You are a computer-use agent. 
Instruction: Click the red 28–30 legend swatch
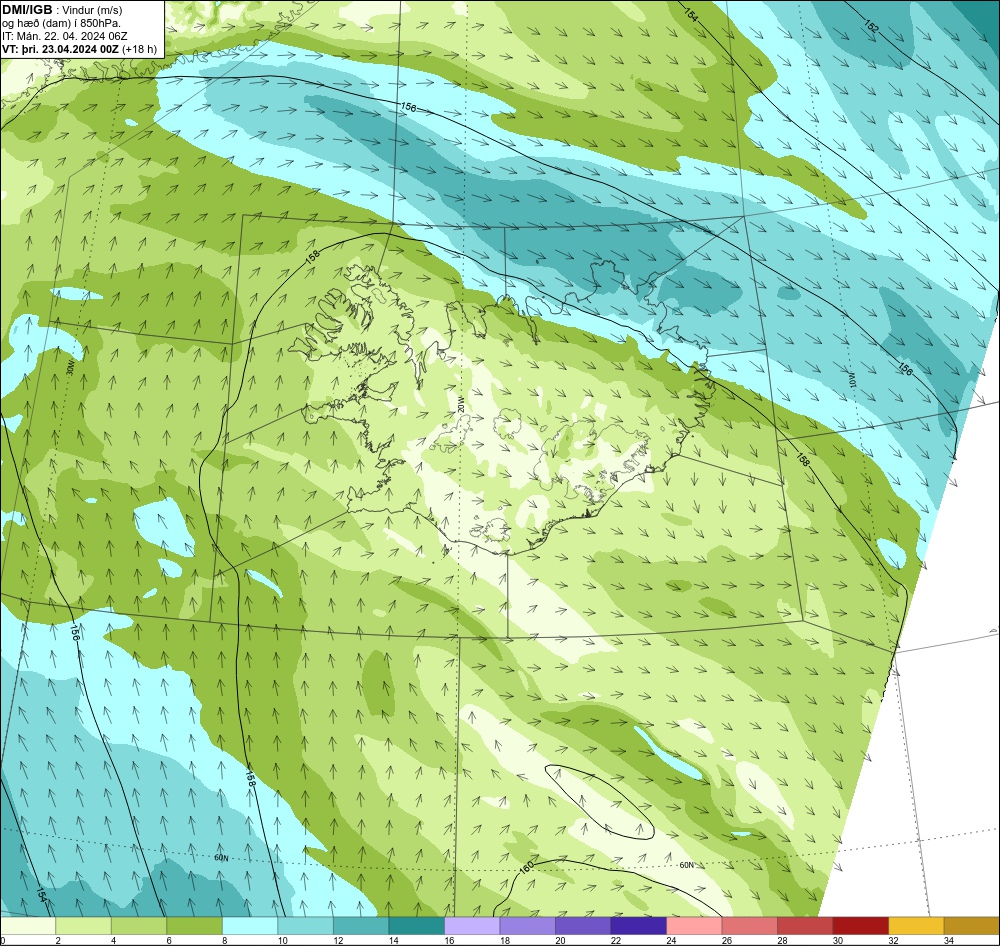805,926
